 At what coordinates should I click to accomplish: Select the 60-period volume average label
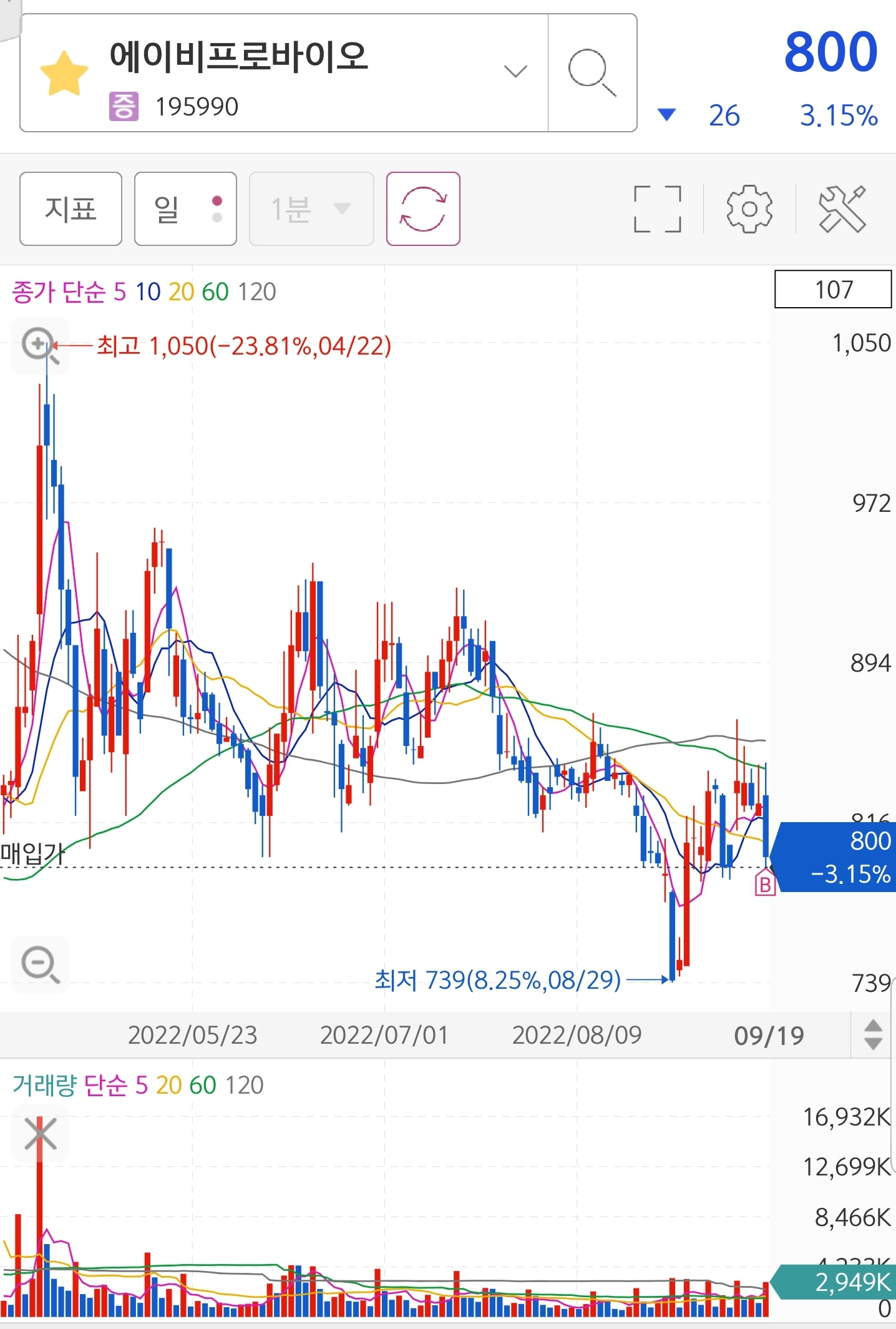click(x=203, y=1085)
